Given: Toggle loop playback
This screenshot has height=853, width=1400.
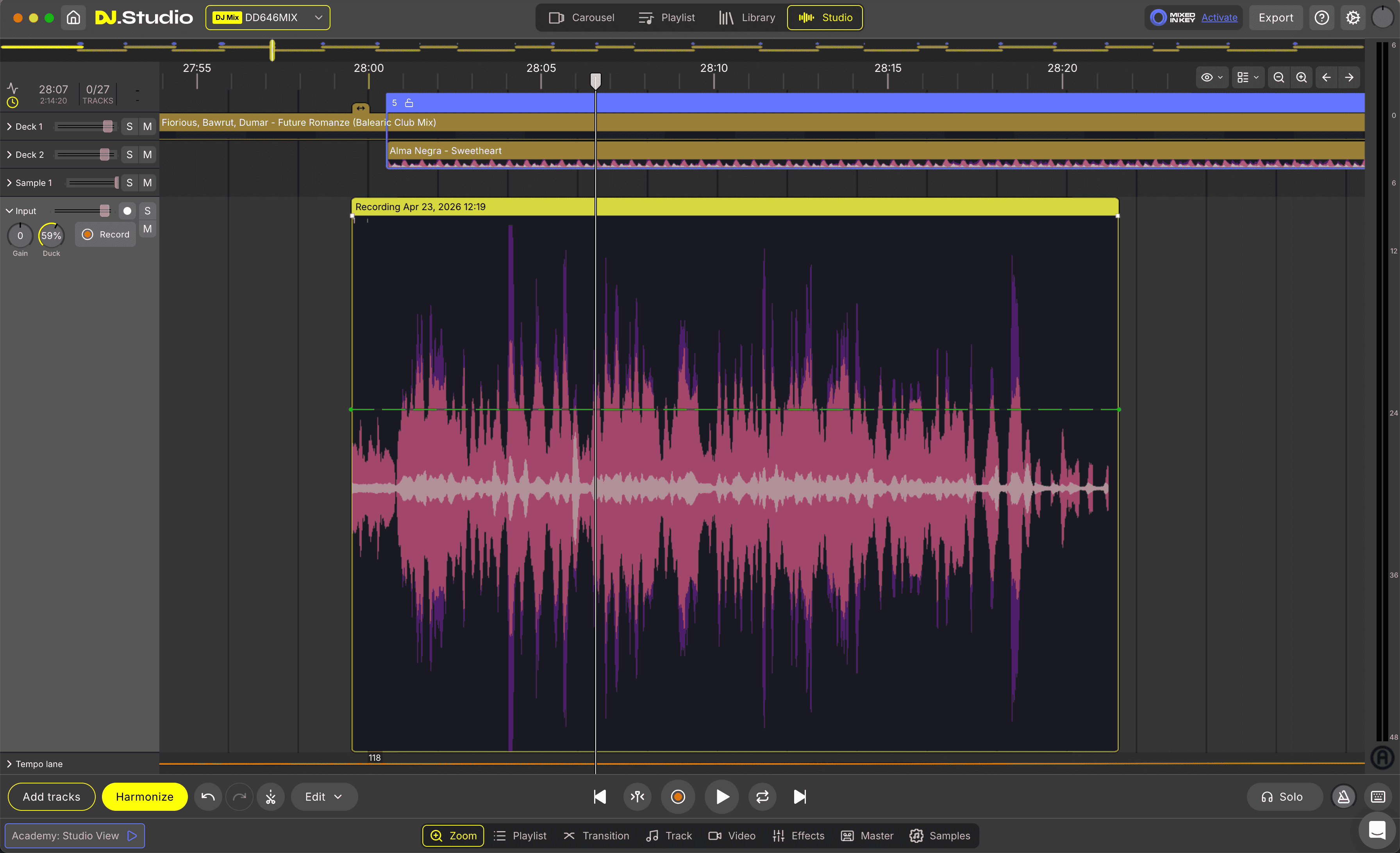Looking at the screenshot, I should [762, 797].
